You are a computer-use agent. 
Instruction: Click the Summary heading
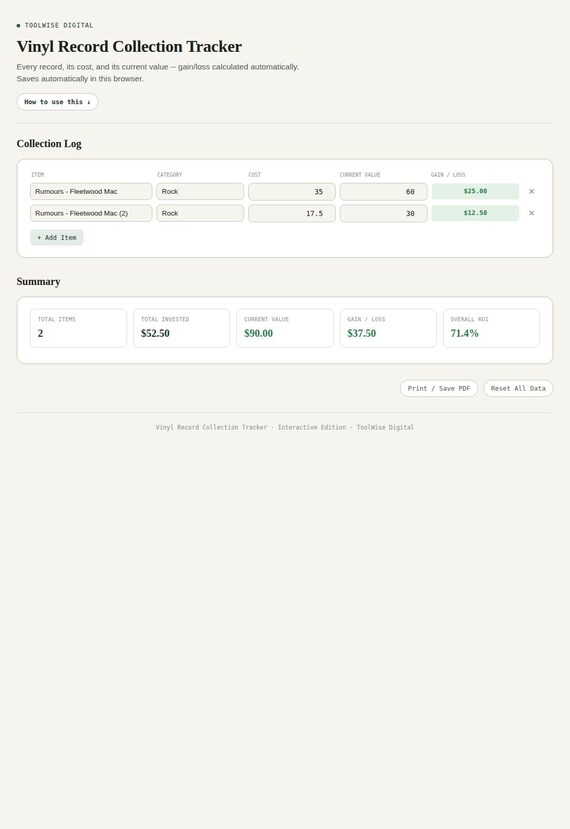[38, 282]
